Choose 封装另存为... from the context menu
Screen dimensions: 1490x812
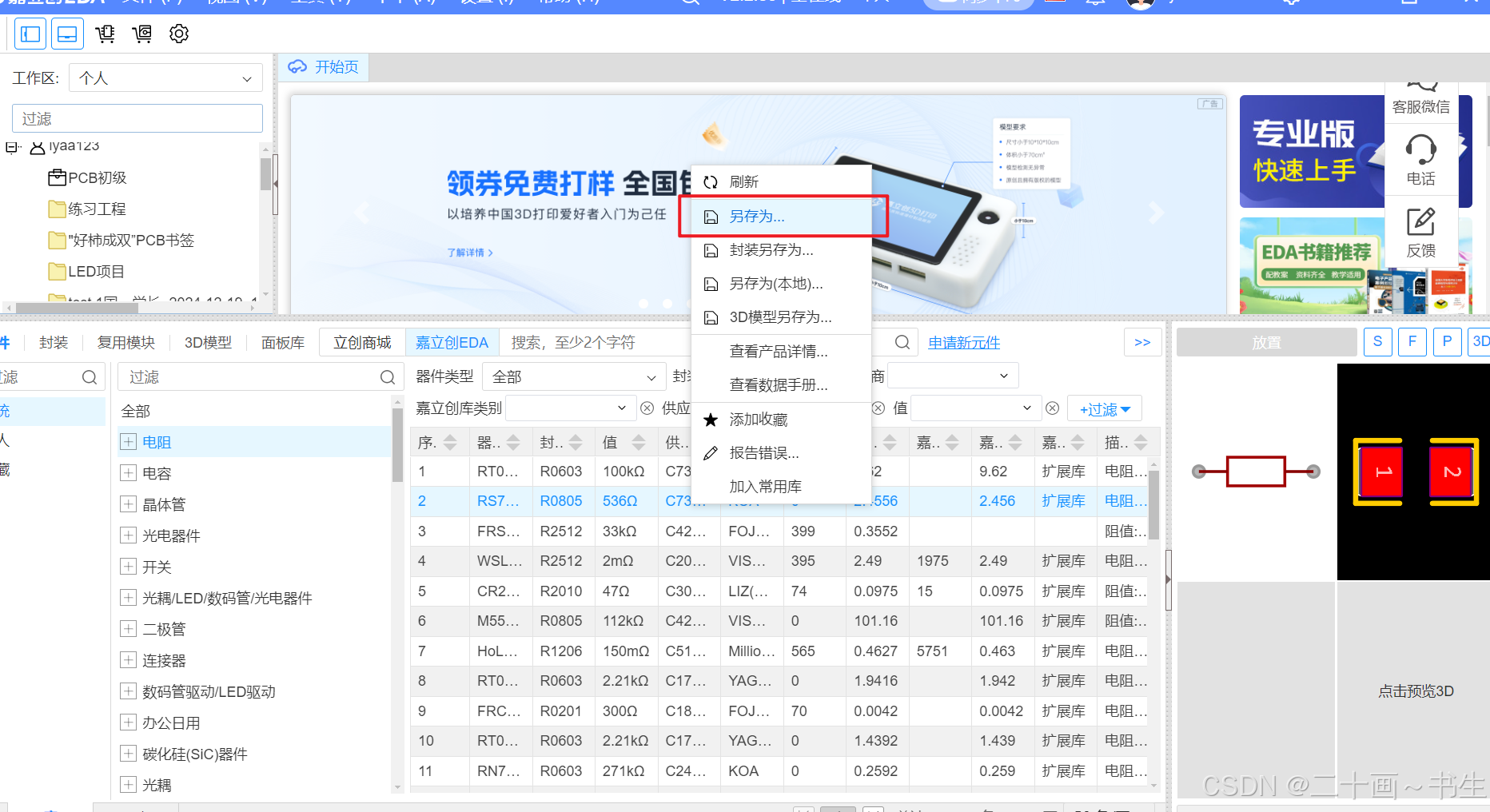coord(781,250)
